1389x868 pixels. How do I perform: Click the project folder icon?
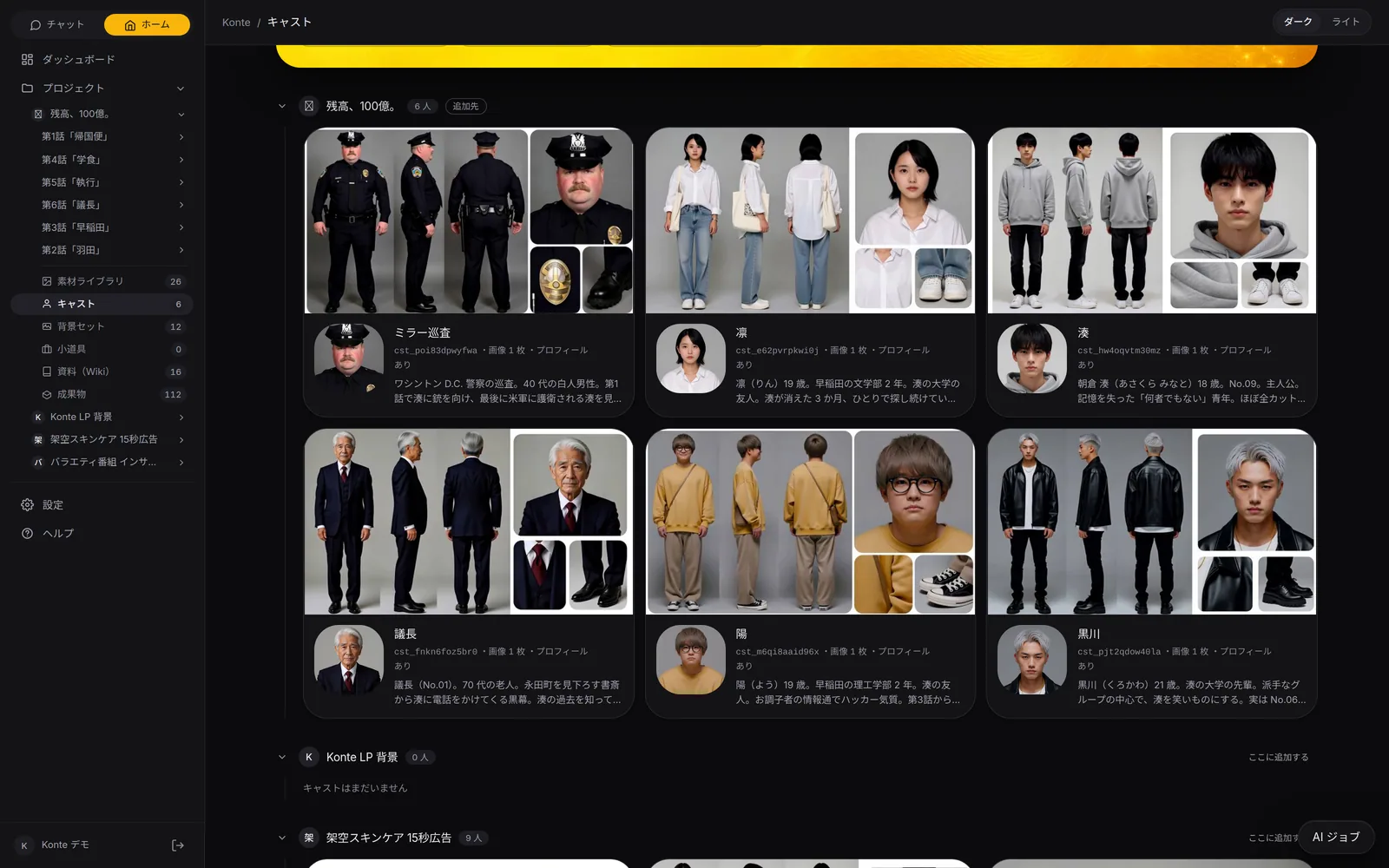pyautogui.click(x=27, y=88)
